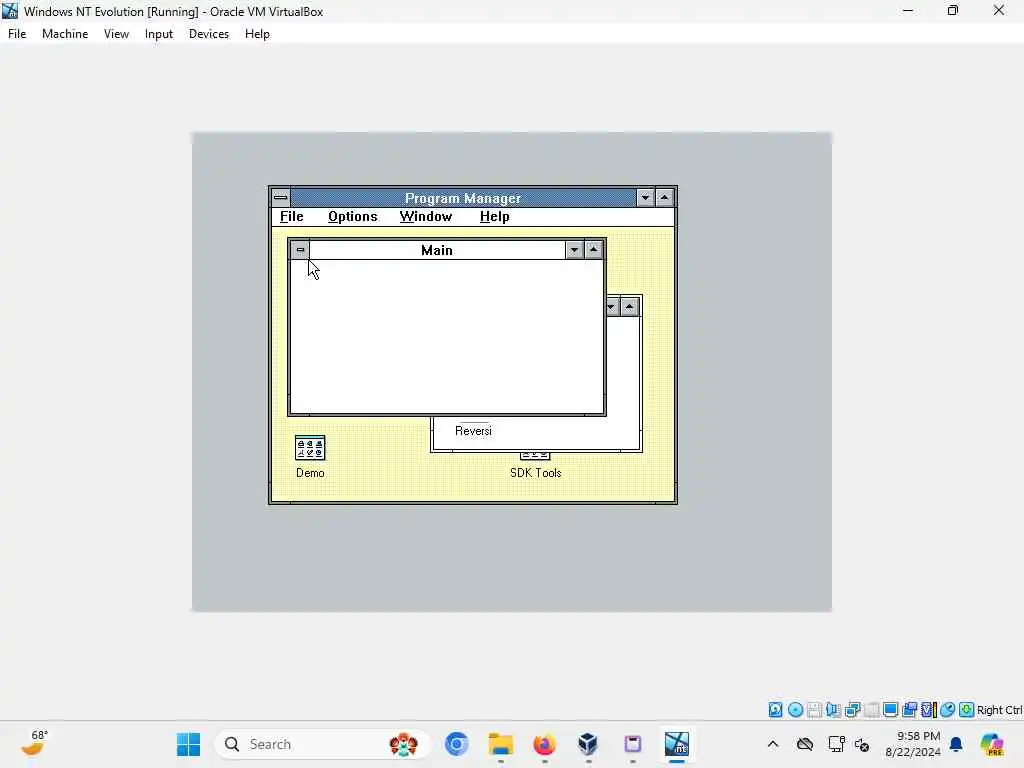Click the floppy disk status icon
Viewport: 1024px width, 768px height.
(814, 710)
